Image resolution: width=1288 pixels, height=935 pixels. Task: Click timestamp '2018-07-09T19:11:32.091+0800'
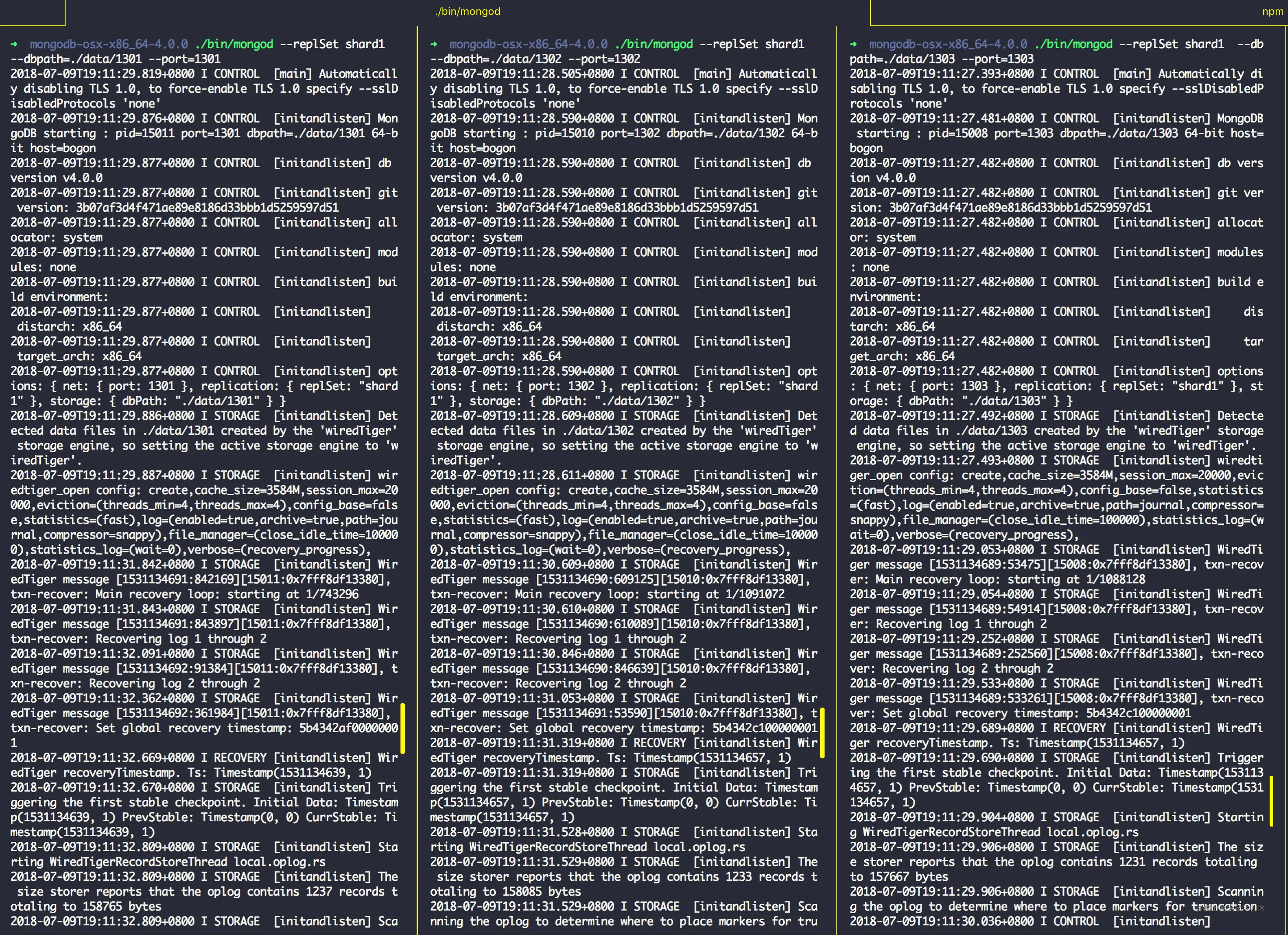point(102,654)
